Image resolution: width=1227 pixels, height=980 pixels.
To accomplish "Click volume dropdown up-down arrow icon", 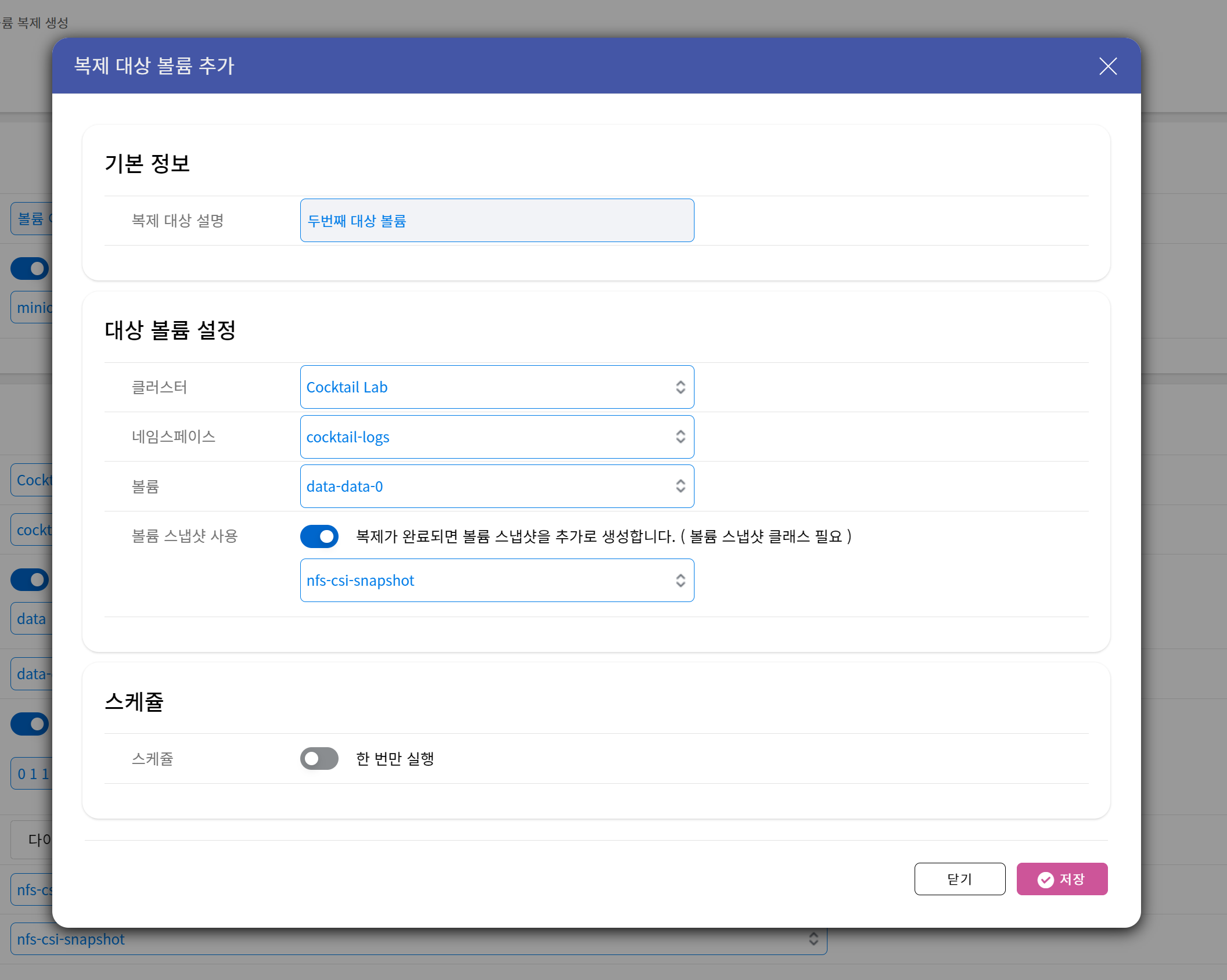I will click(x=680, y=486).
